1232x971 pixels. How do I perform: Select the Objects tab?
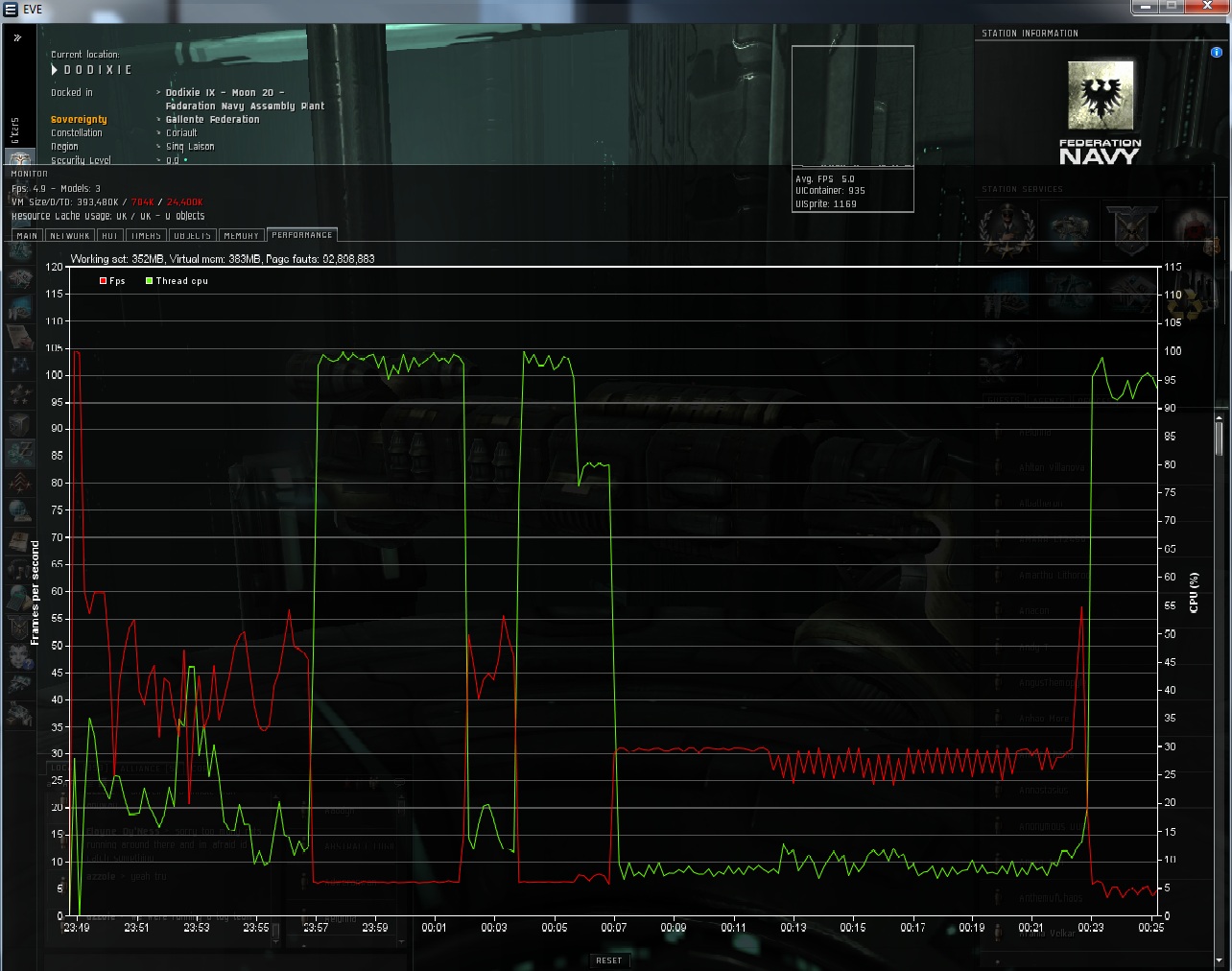coord(192,235)
